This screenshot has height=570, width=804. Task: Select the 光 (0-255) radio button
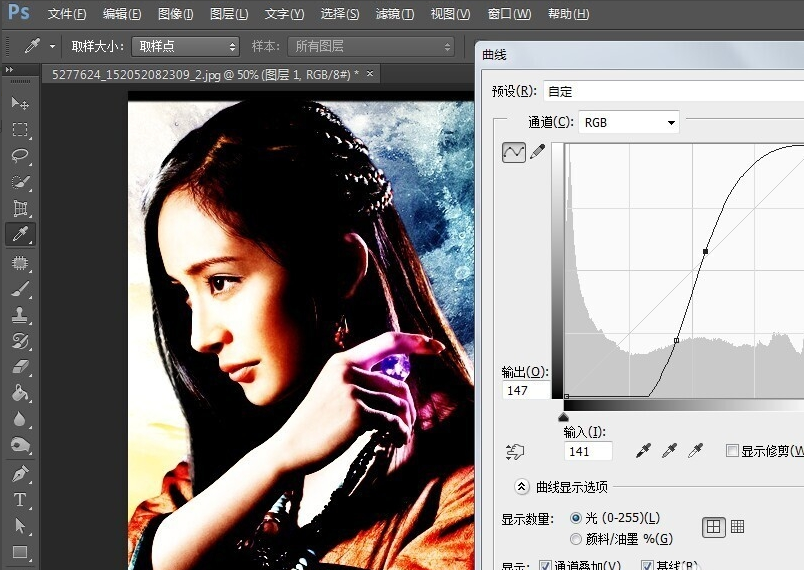(x=576, y=518)
